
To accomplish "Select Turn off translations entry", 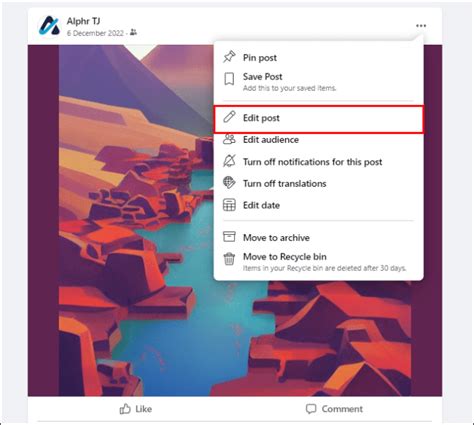I will click(318, 183).
